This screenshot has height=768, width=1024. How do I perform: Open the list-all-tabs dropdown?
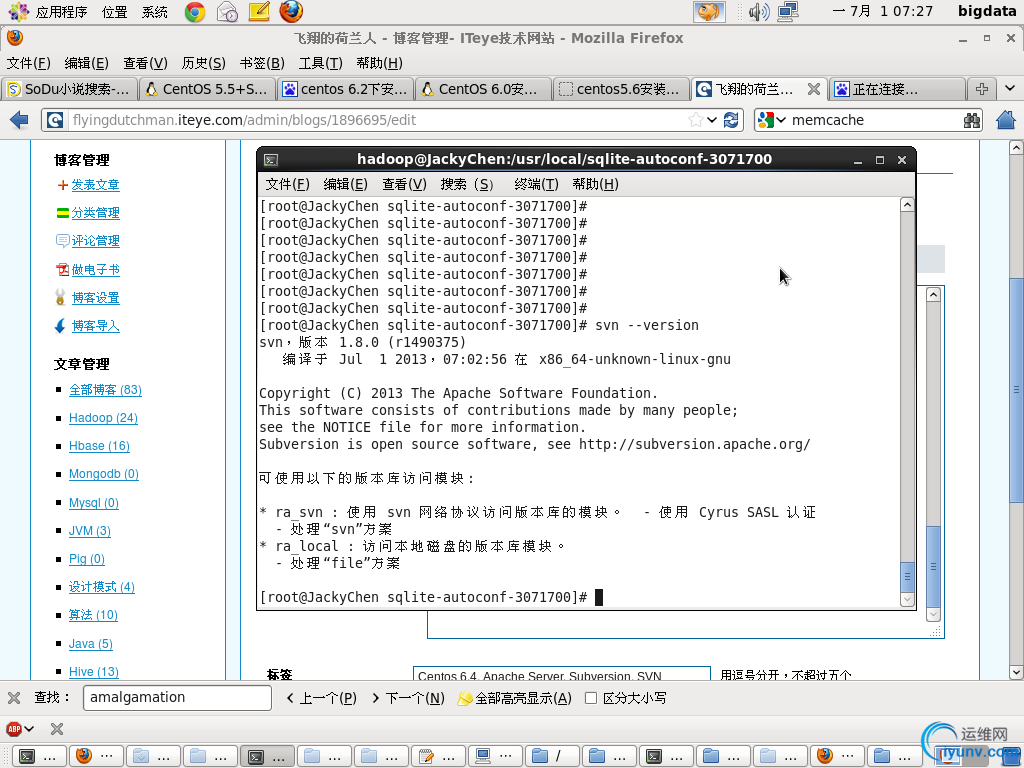point(1010,89)
